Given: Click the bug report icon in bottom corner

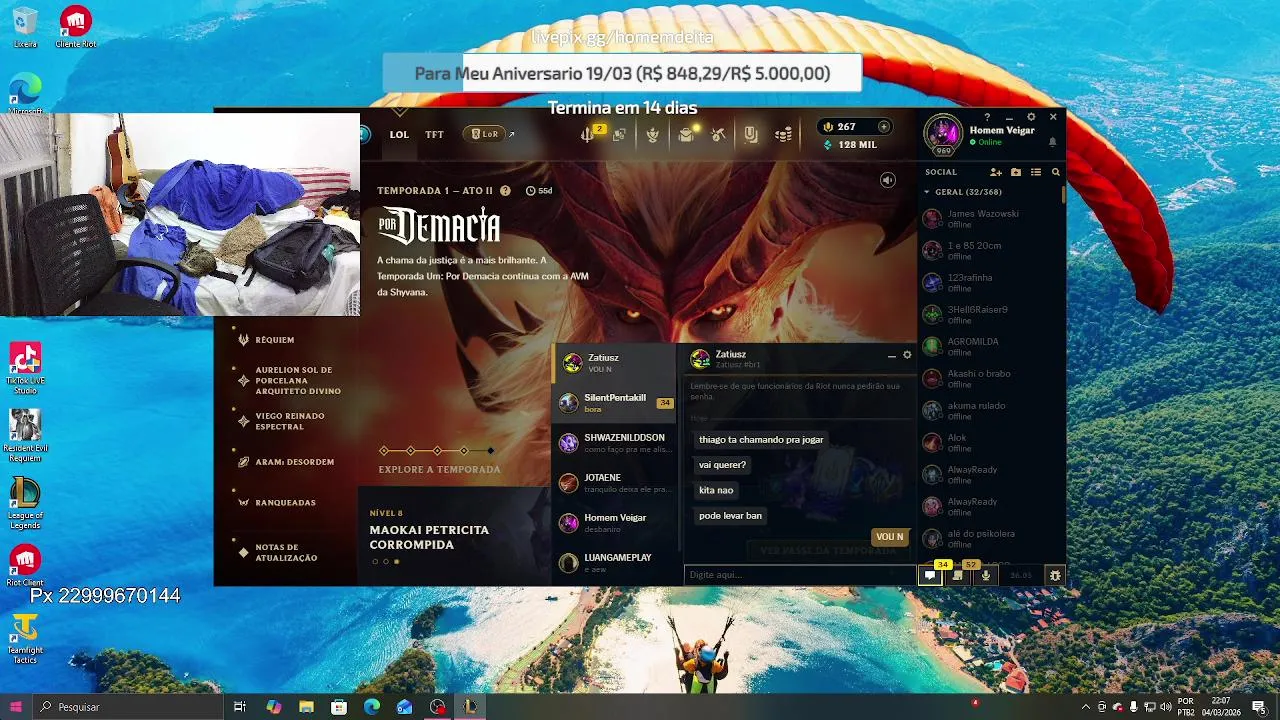Looking at the screenshot, I should coord(1055,575).
